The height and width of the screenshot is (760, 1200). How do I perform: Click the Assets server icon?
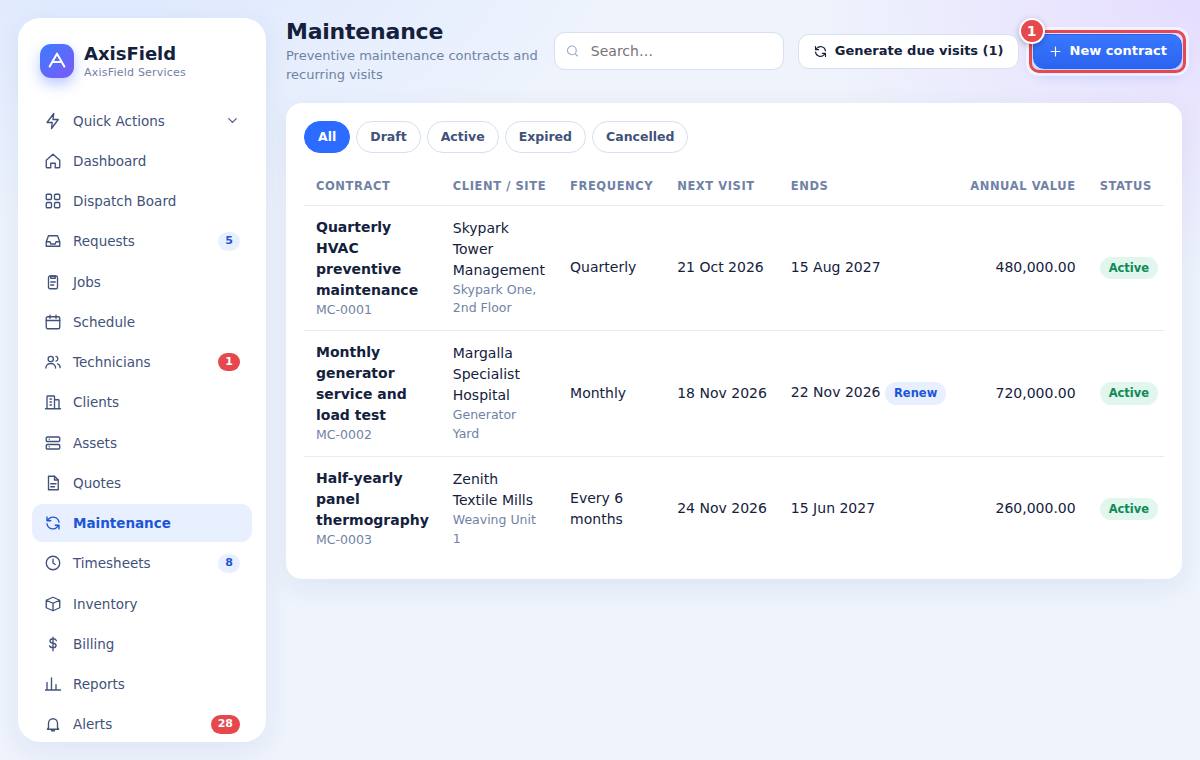[x=53, y=443]
